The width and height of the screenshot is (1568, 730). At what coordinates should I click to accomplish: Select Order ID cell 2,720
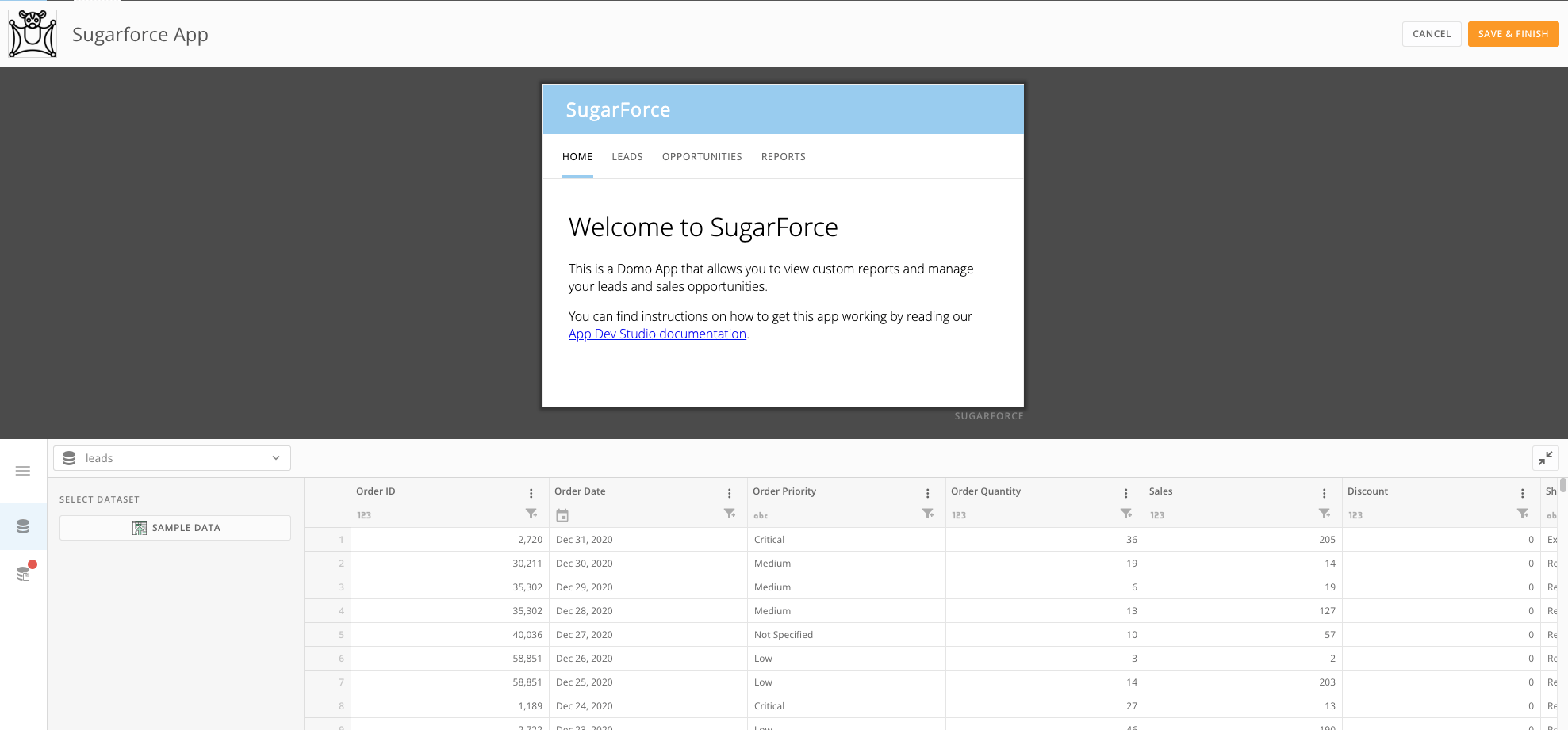(x=450, y=540)
